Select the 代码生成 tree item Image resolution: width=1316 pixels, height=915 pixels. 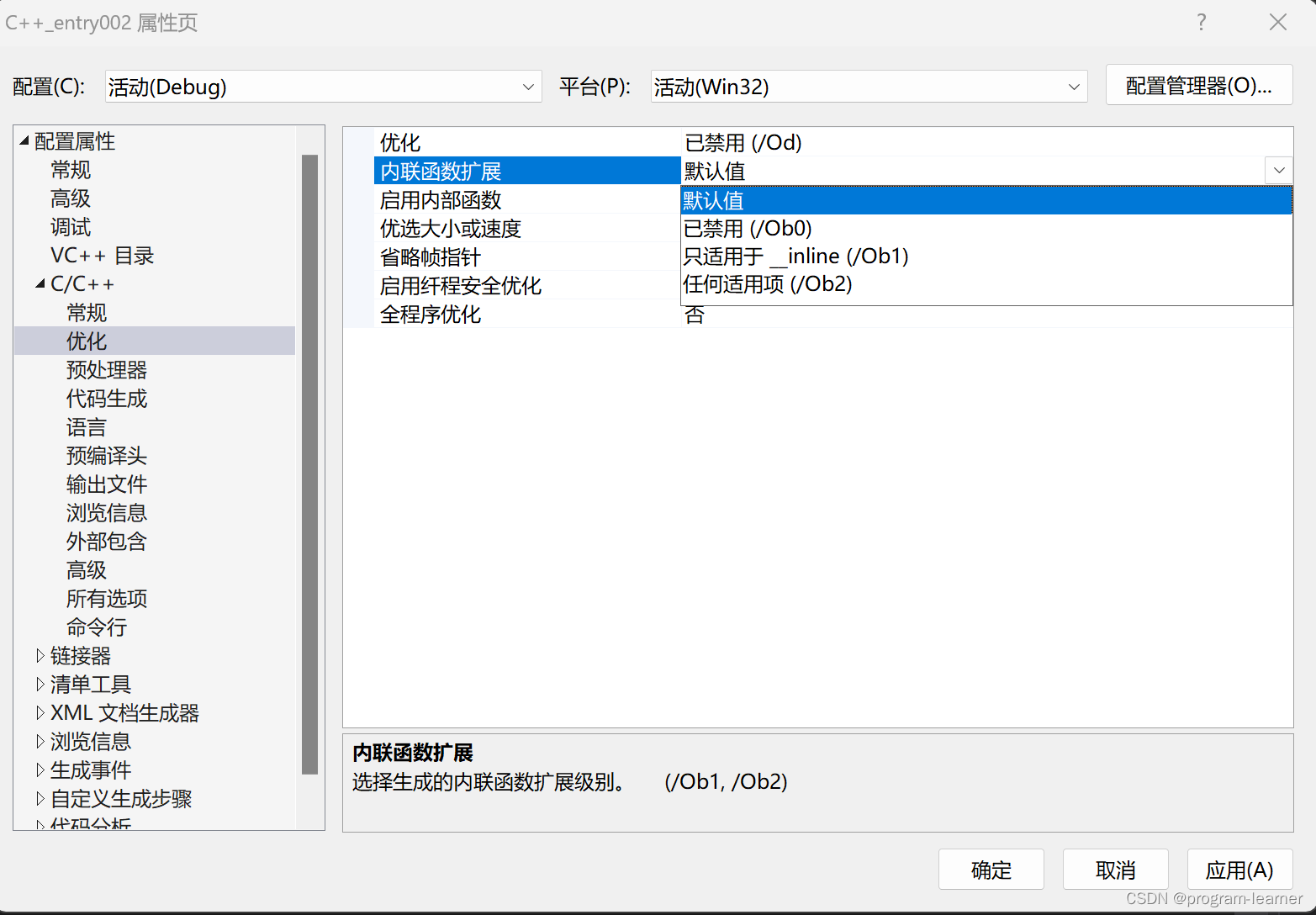coord(107,399)
